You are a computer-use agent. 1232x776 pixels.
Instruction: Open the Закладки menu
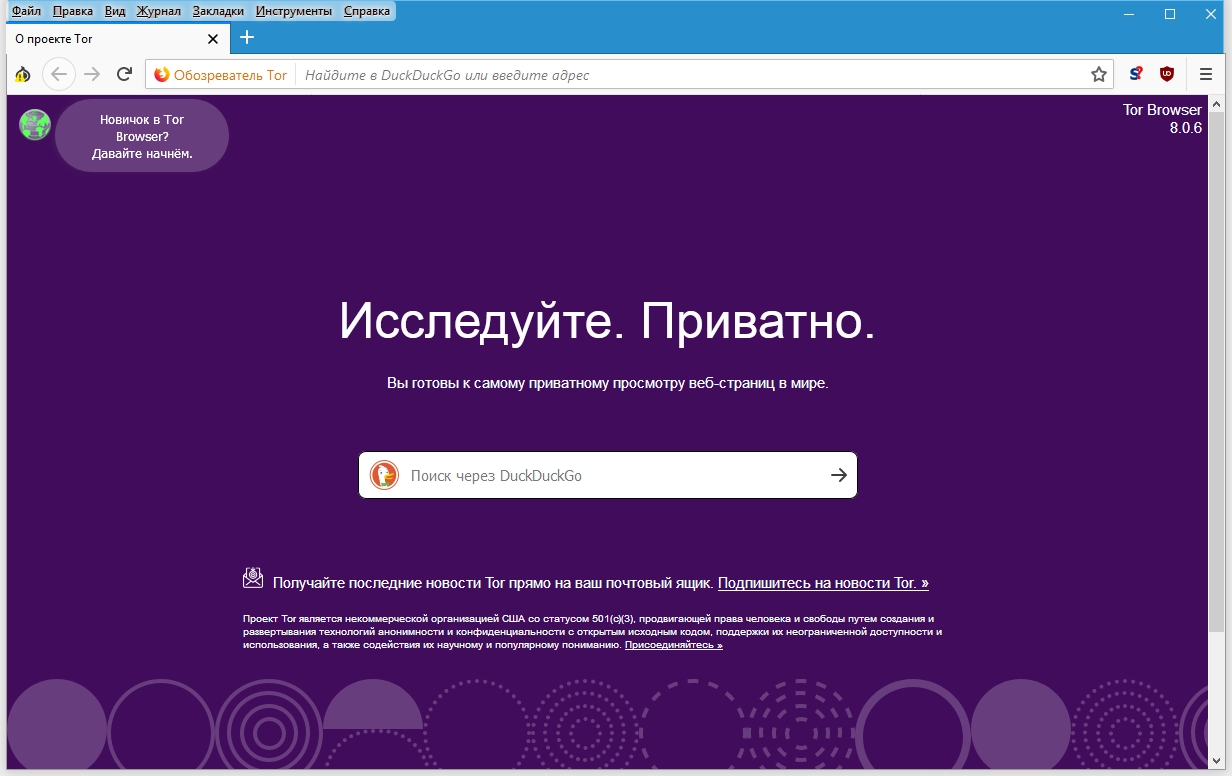[218, 11]
